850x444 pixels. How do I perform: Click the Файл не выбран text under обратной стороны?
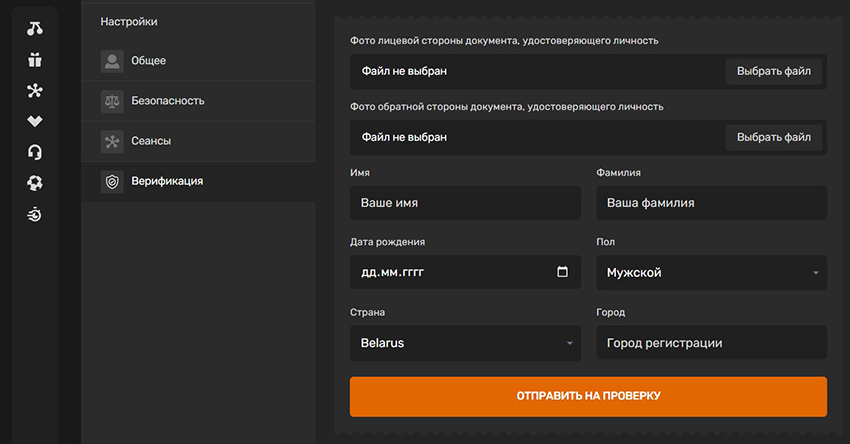point(404,137)
